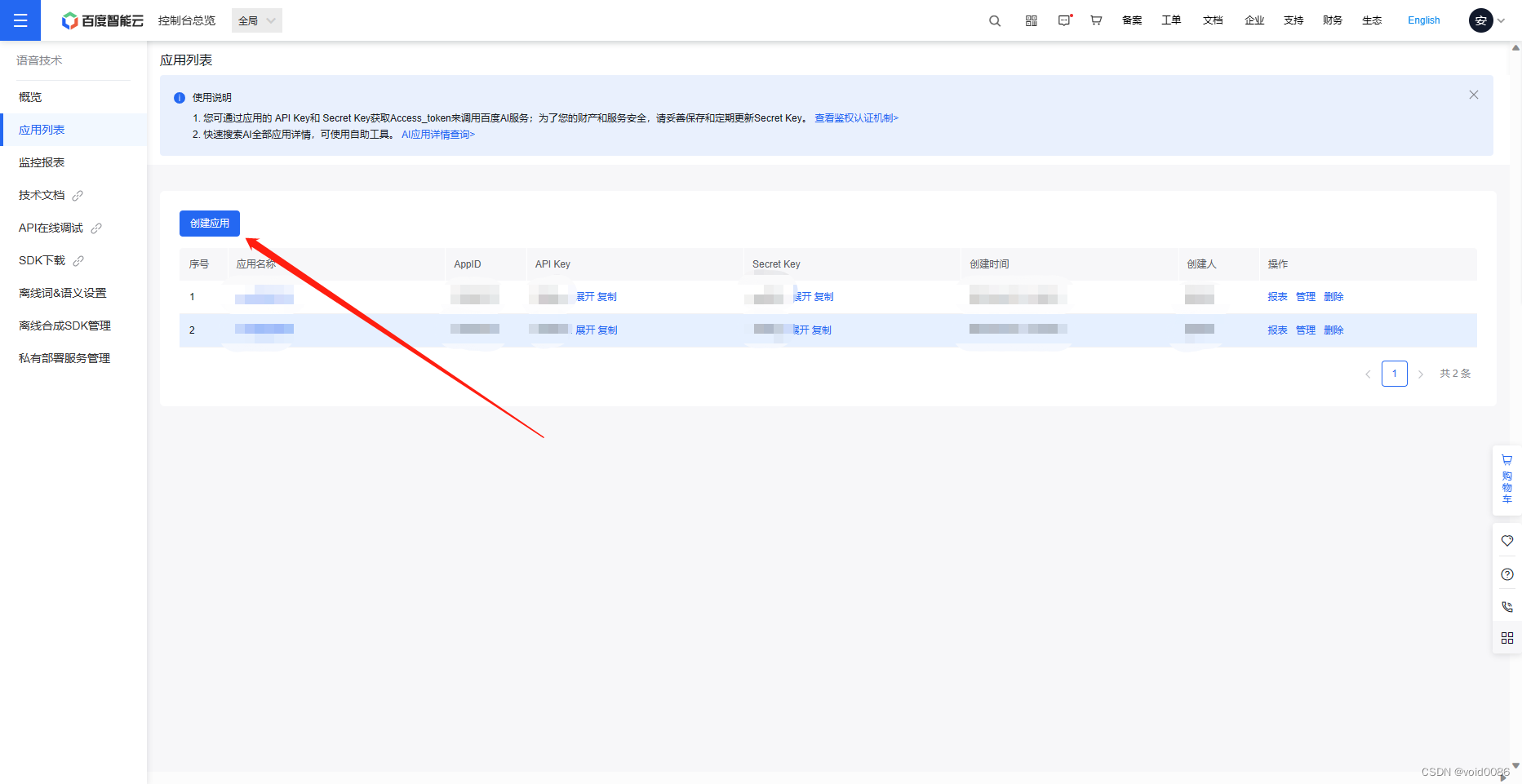Click the 创建时间 column header
The height and width of the screenshot is (784, 1522).
pos(989,264)
